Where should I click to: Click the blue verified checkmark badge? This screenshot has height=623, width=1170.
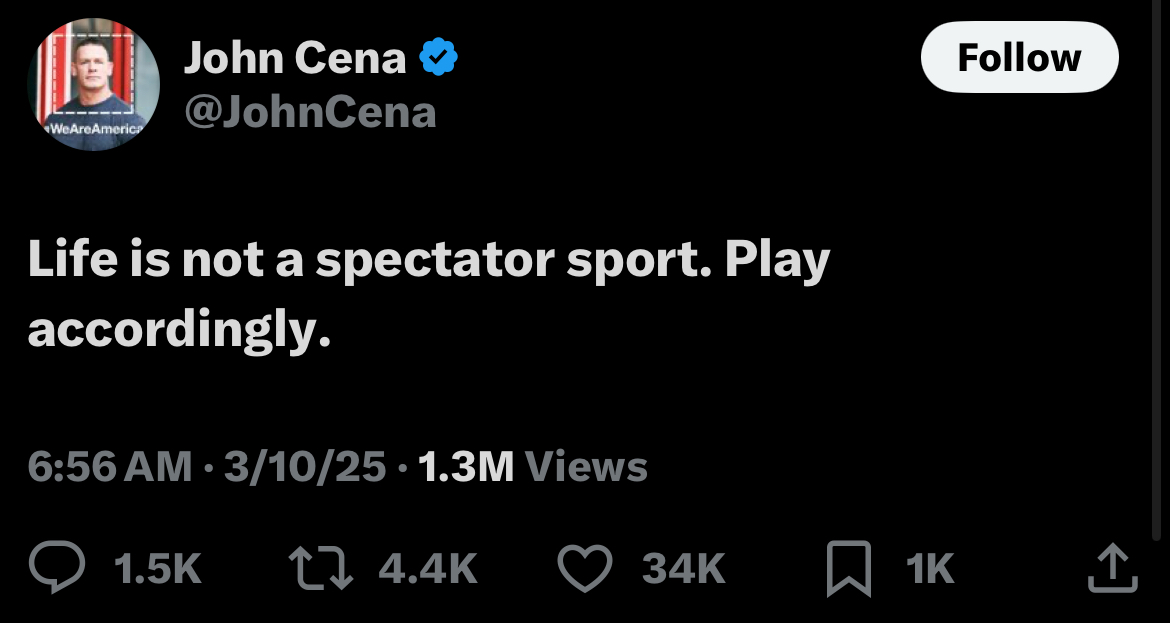click(438, 58)
